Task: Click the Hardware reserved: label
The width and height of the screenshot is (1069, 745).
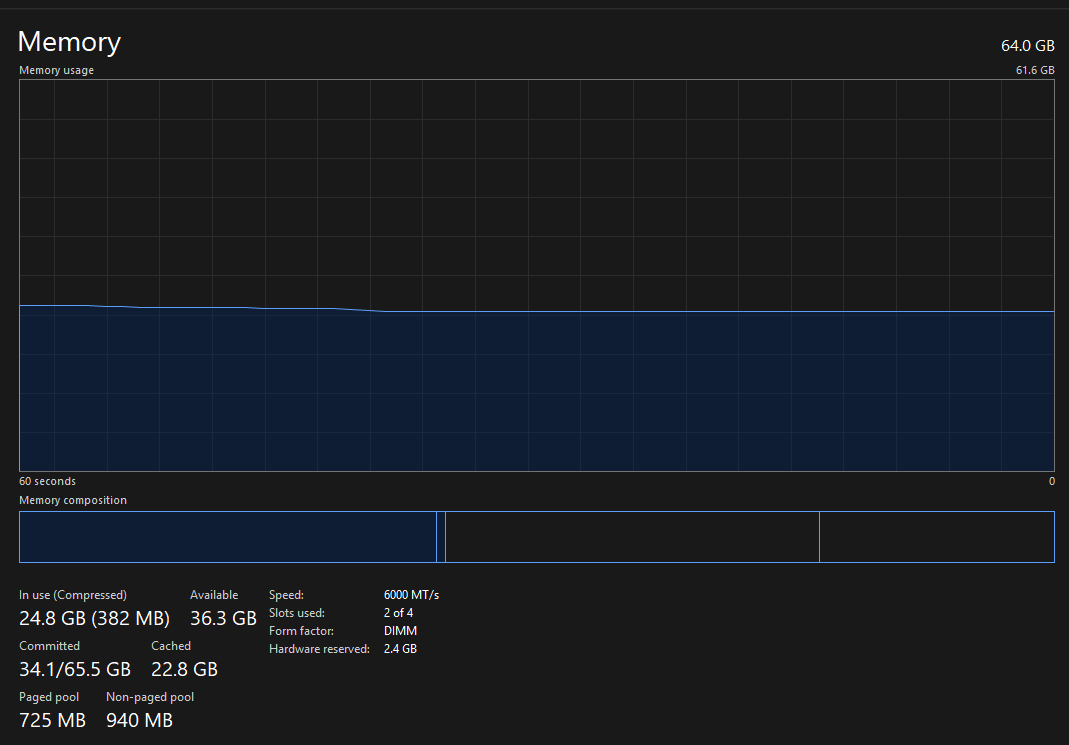Action: click(x=319, y=649)
